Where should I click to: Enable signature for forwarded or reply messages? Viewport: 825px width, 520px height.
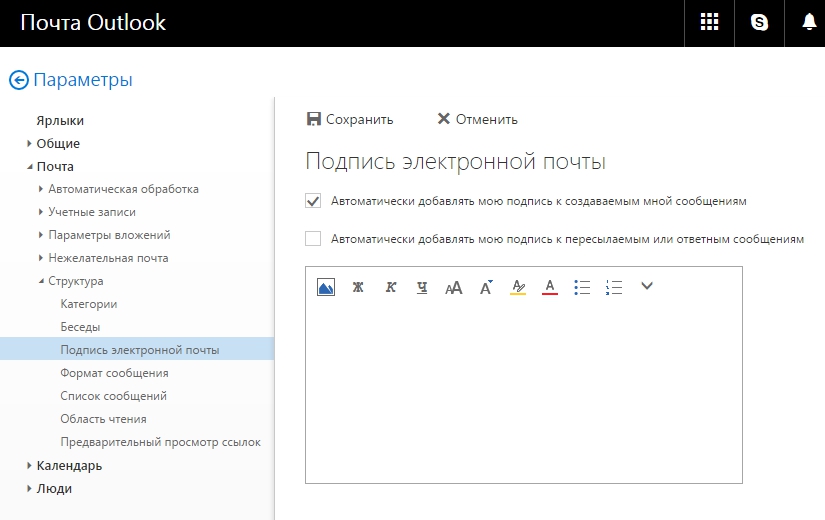point(313,238)
